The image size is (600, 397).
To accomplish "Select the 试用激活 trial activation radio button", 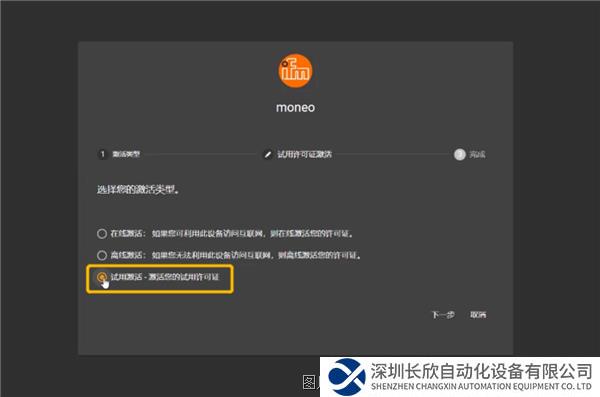I will 102,276.
